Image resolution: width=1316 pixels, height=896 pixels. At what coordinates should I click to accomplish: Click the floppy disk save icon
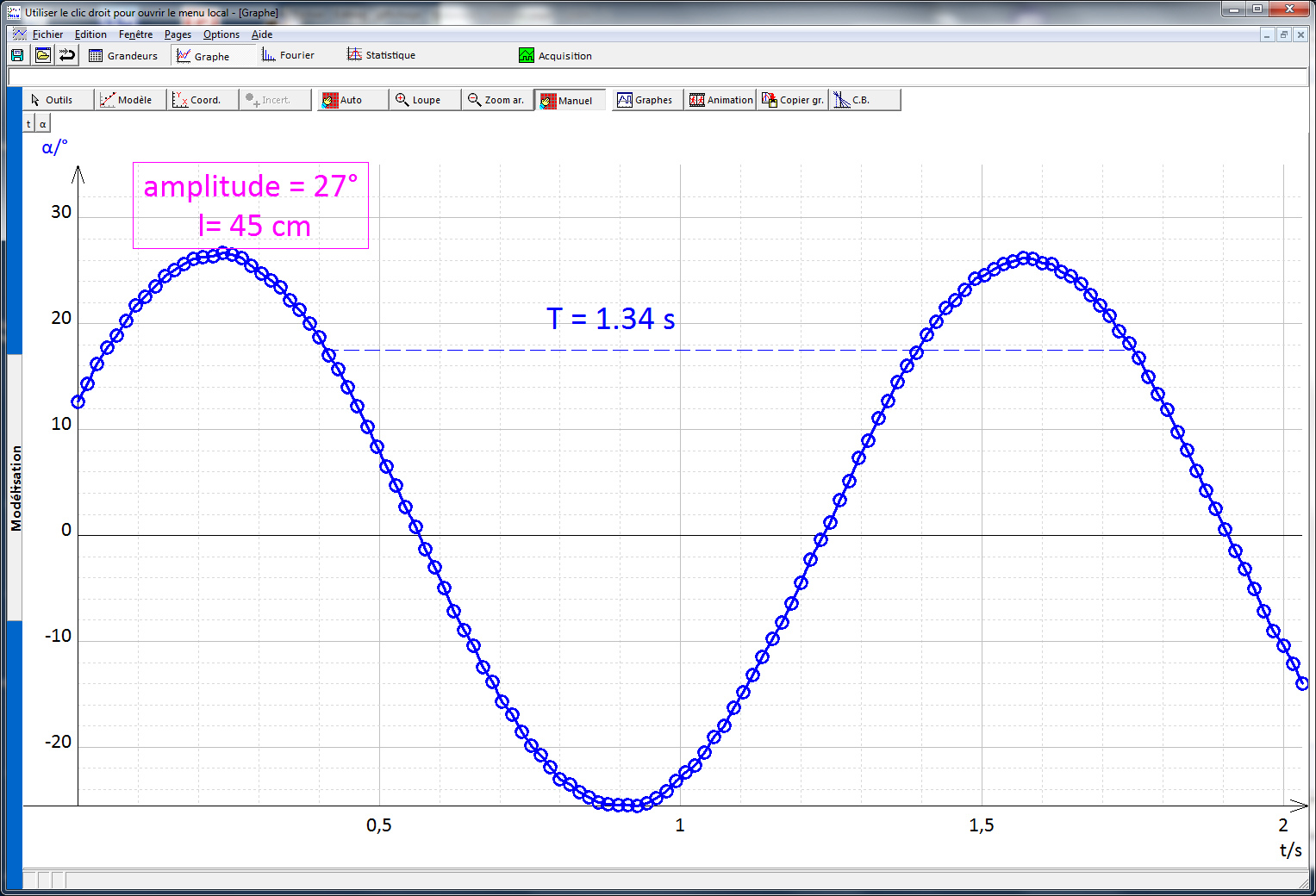pyautogui.click(x=17, y=55)
